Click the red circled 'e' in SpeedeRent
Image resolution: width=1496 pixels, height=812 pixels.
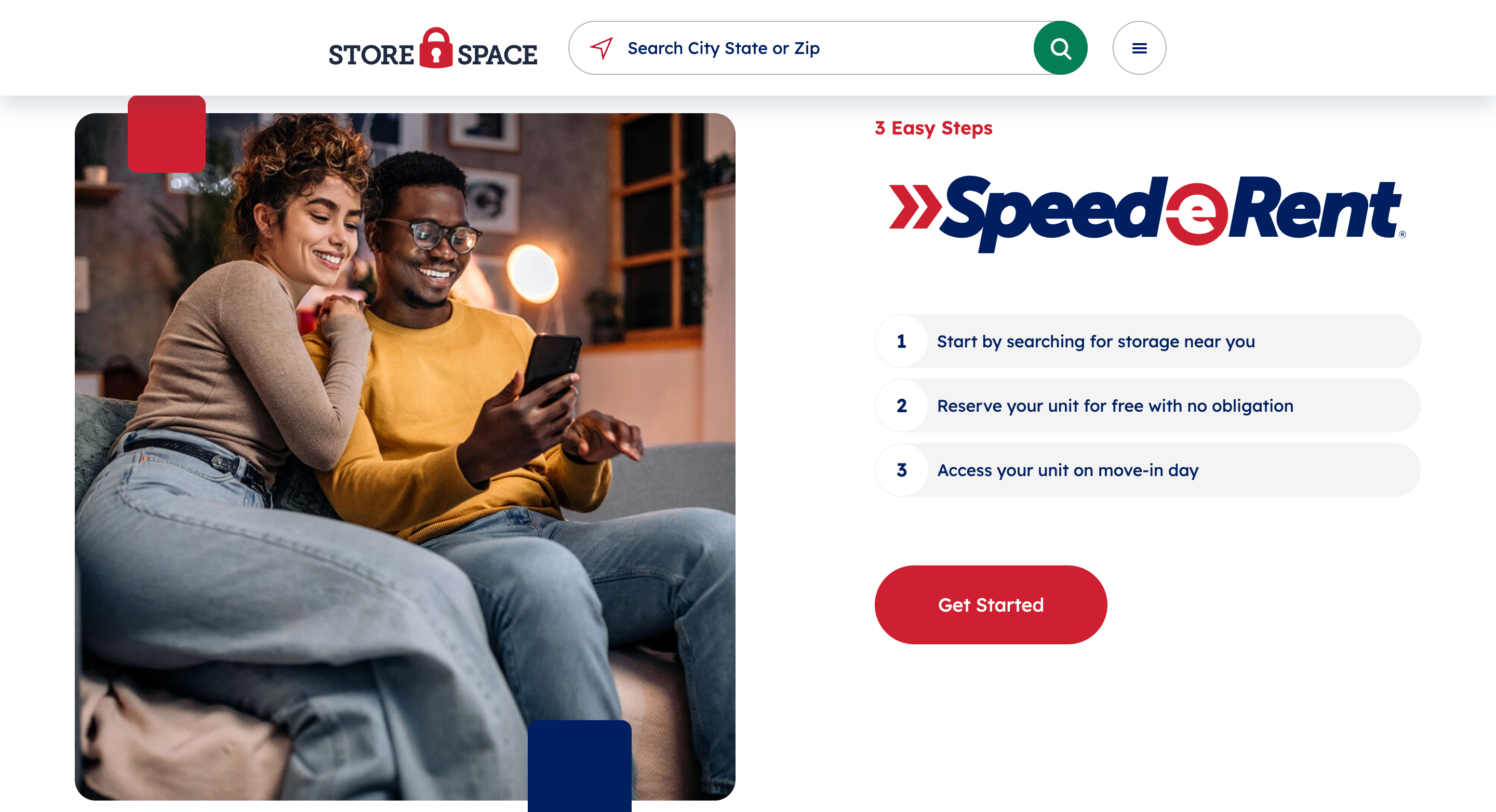click(1197, 213)
